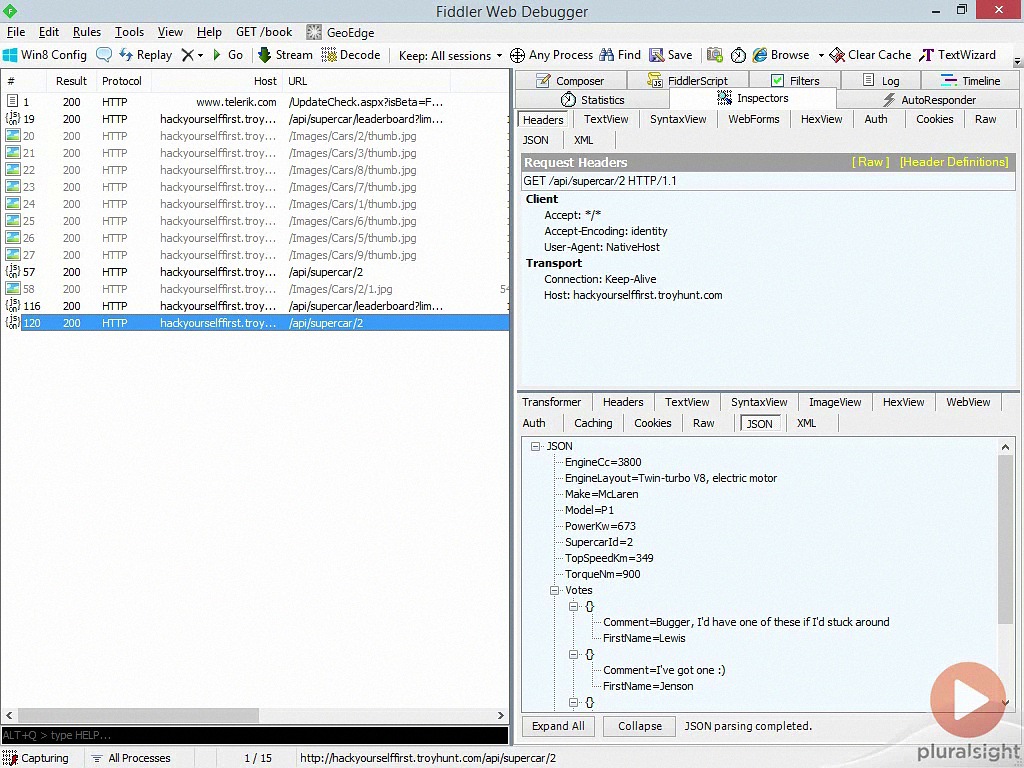Click All Processes filter in status bar
This screenshot has height=768, width=1024.
pos(131,758)
